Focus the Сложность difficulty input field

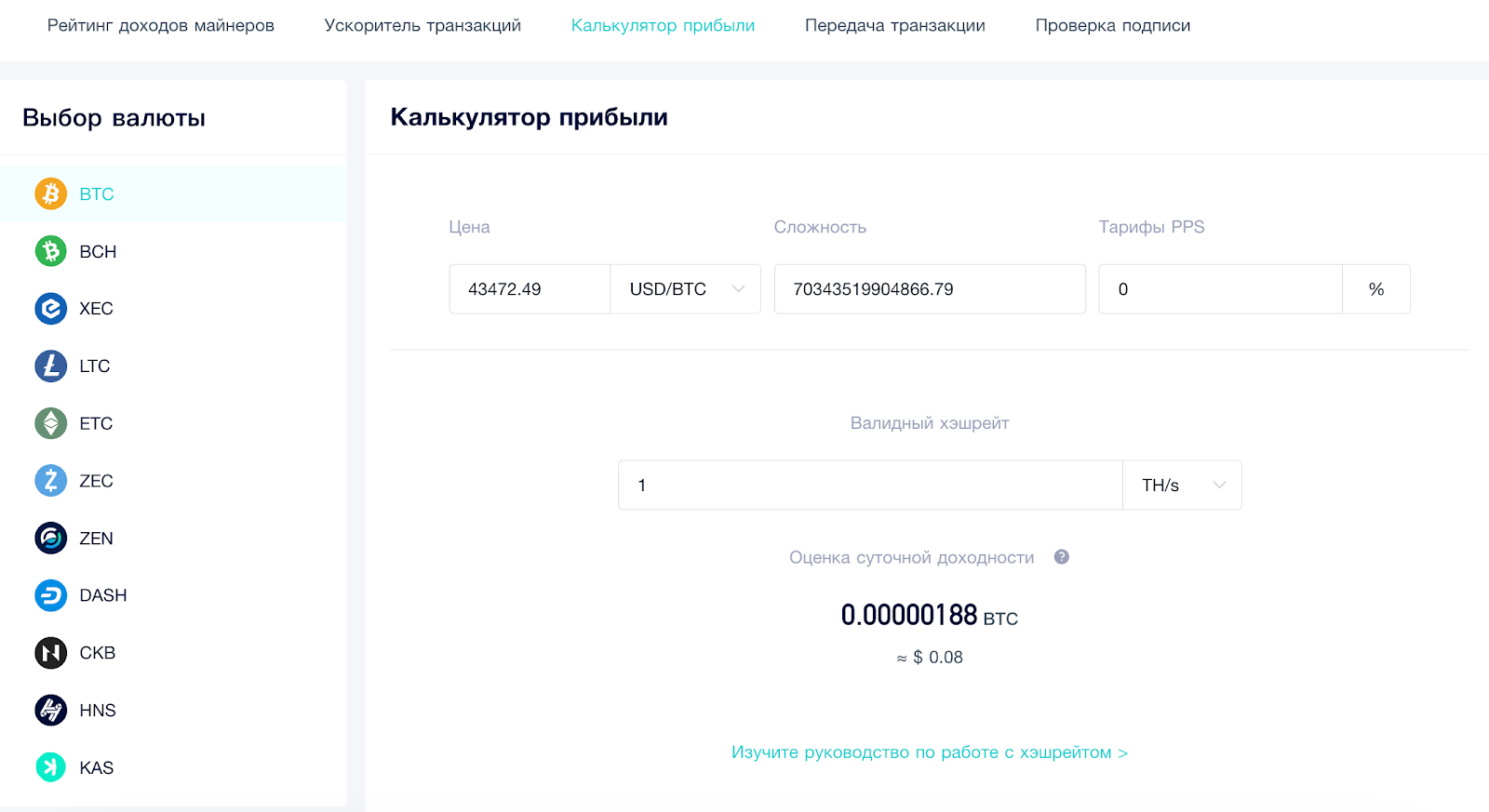coord(930,289)
